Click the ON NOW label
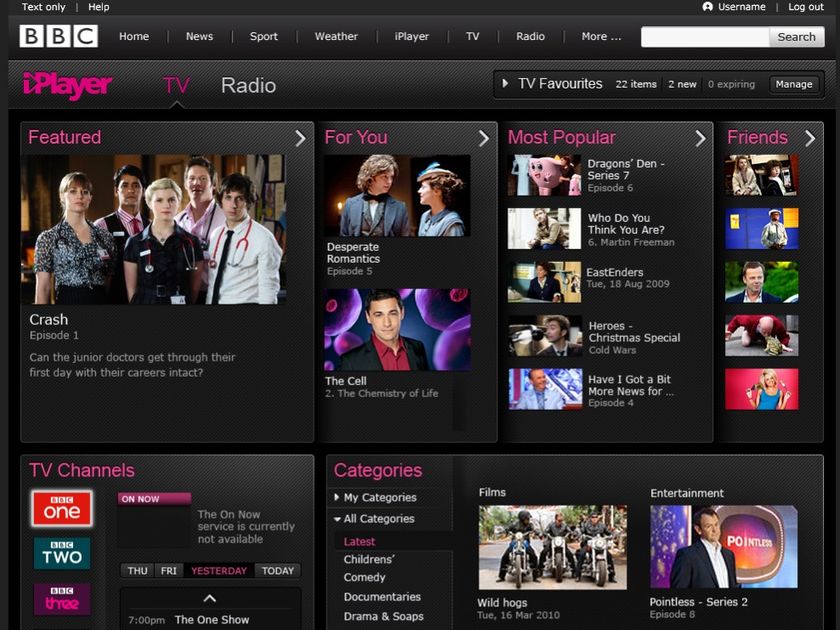Screen dimensions: 840x630 pyautogui.click(x=154, y=499)
